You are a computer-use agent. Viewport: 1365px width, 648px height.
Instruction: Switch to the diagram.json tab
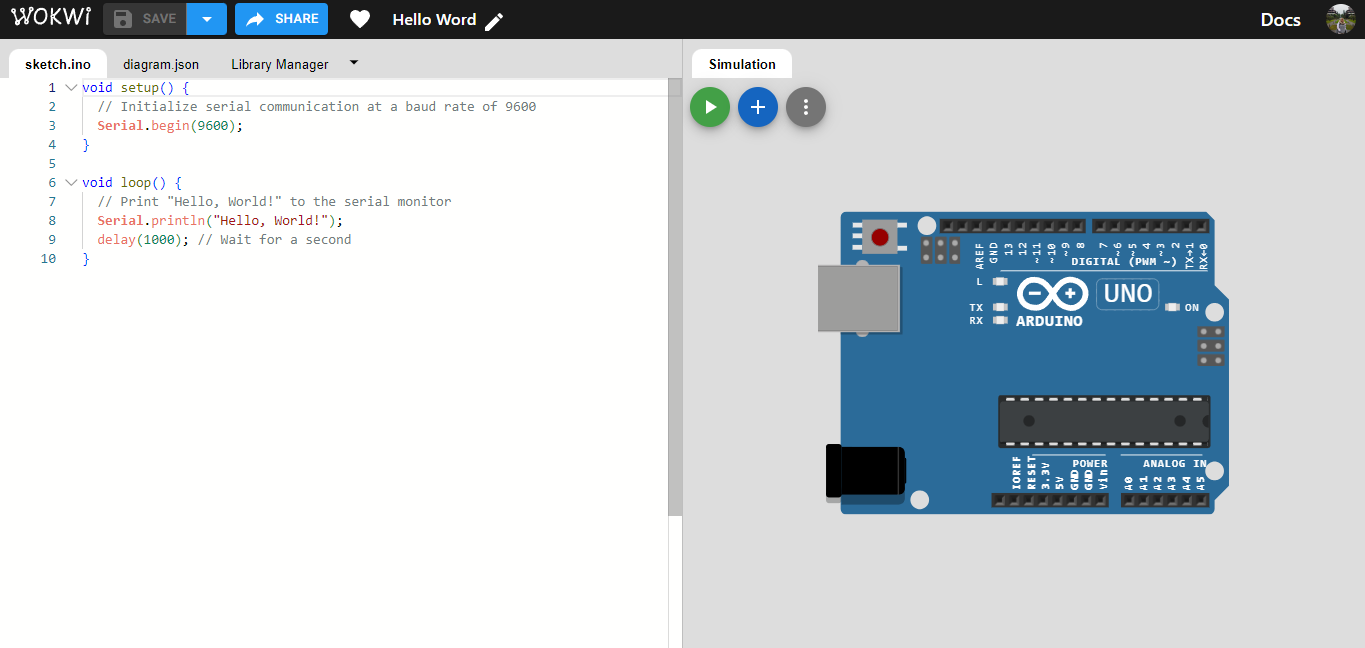coord(161,64)
